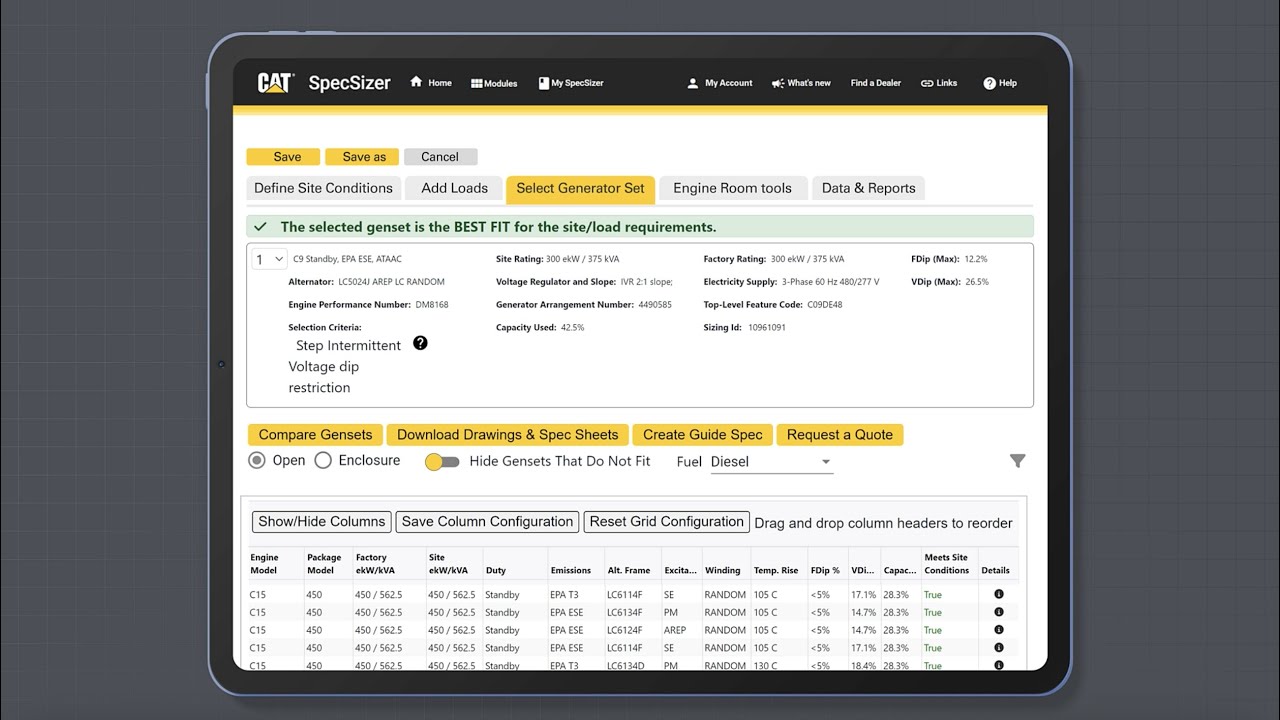The height and width of the screenshot is (720, 1280).
Task: Sort by Duty column header
Action: pos(496,570)
